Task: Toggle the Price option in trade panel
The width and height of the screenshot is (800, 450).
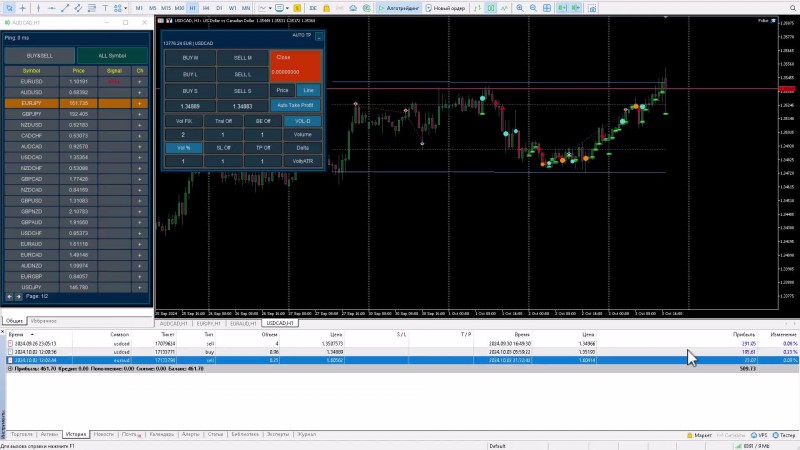Action: click(282, 90)
